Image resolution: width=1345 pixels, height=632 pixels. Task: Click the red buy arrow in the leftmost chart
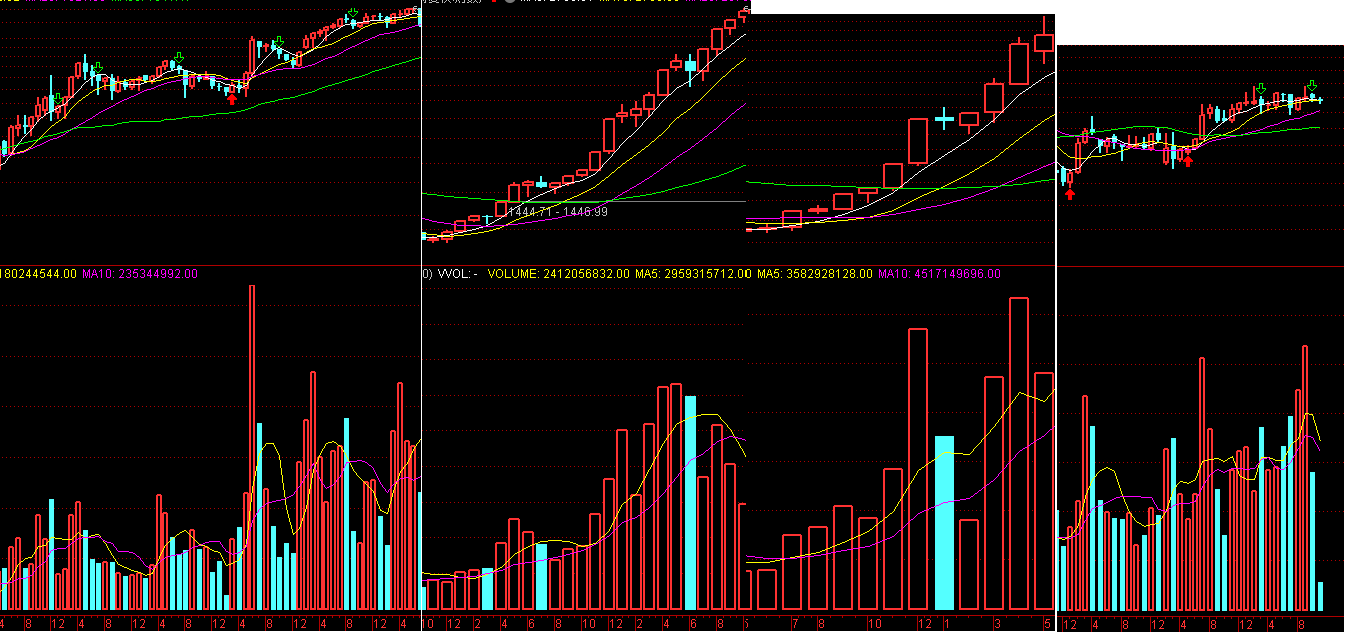[x=232, y=98]
